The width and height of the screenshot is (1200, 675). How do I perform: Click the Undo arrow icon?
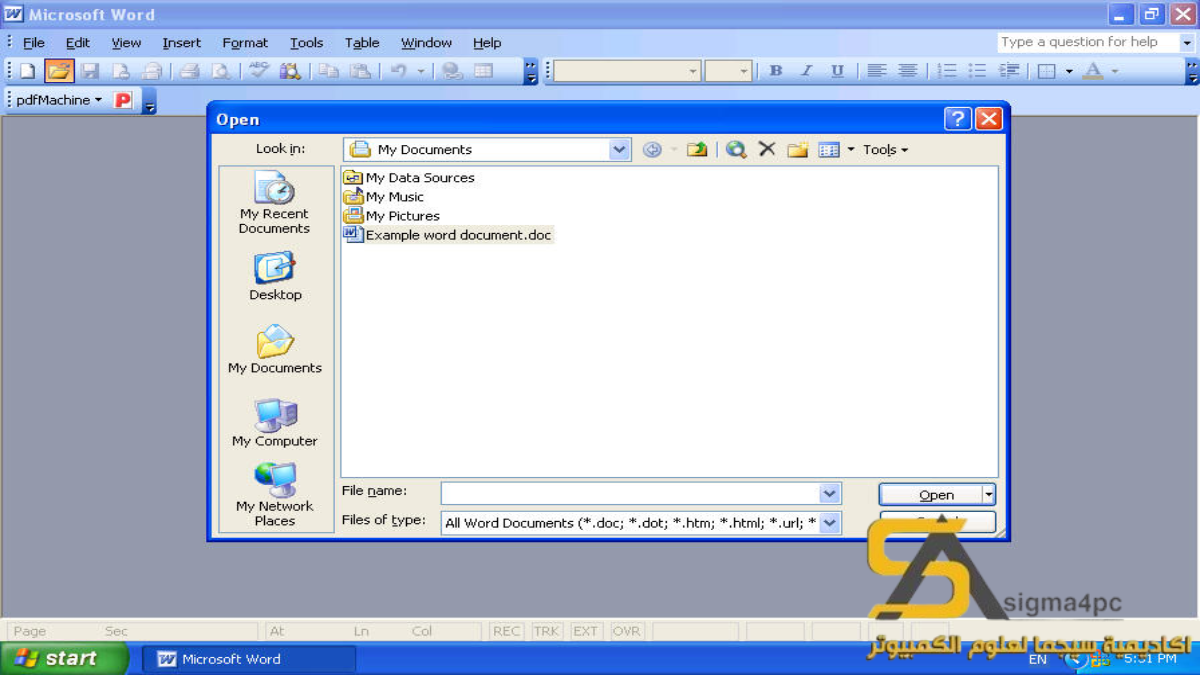point(398,71)
